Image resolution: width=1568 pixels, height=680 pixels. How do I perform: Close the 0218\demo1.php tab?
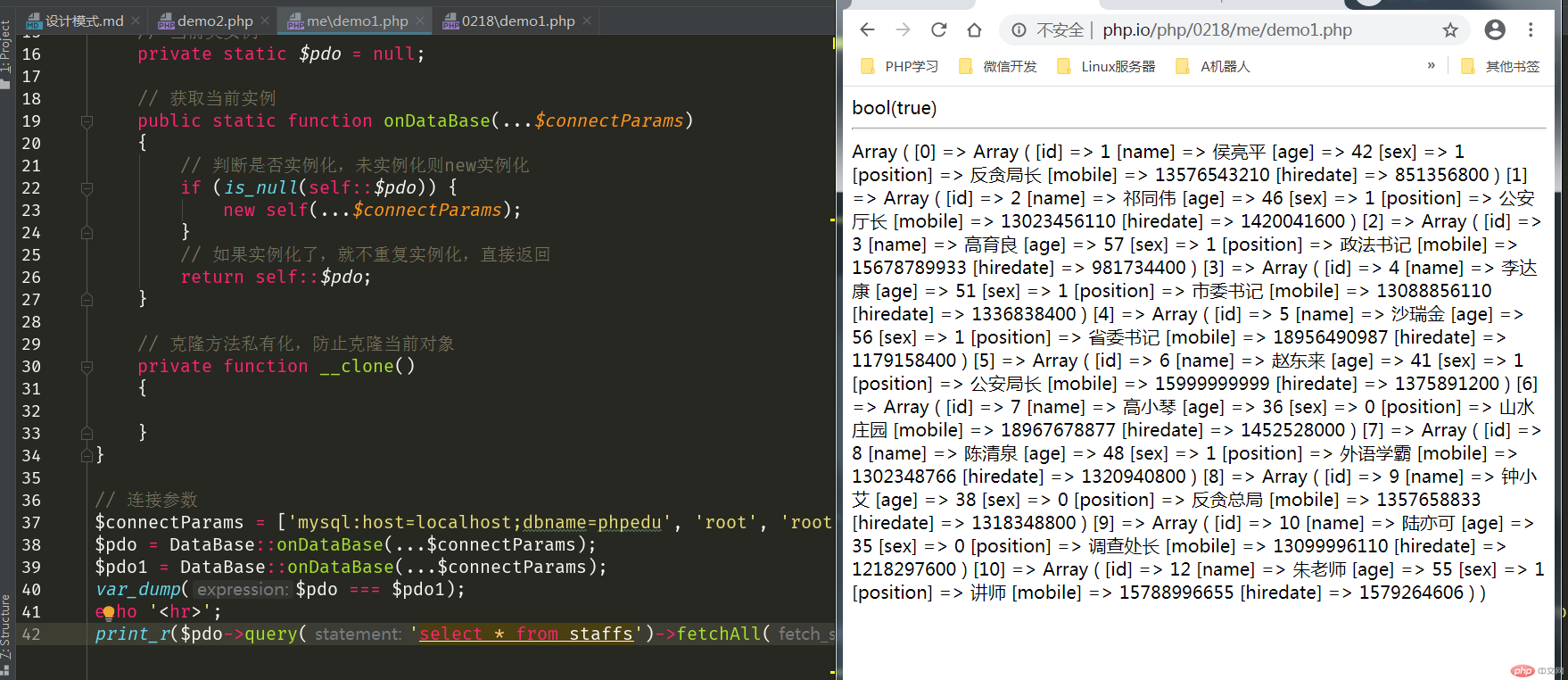[587, 21]
